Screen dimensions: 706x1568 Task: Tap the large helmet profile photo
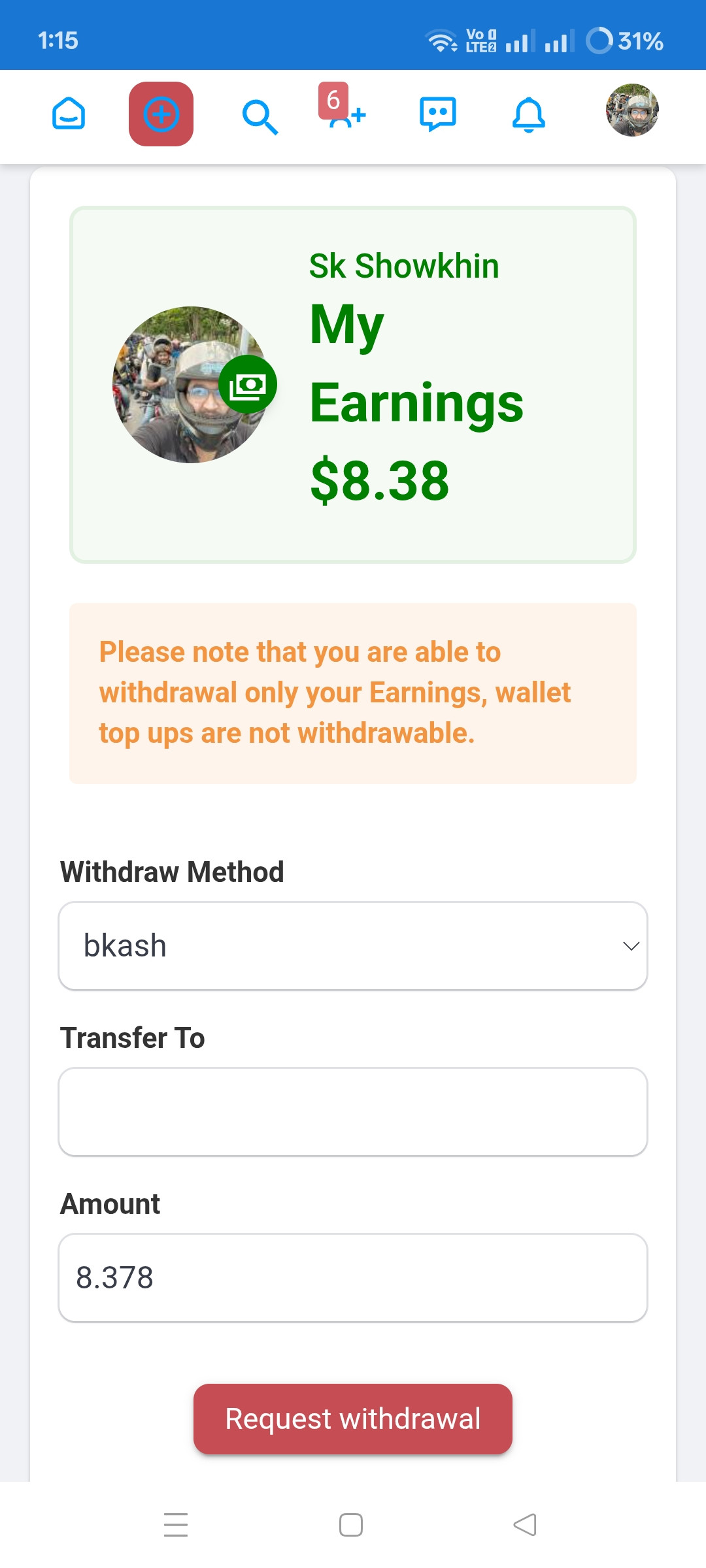click(191, 385)
